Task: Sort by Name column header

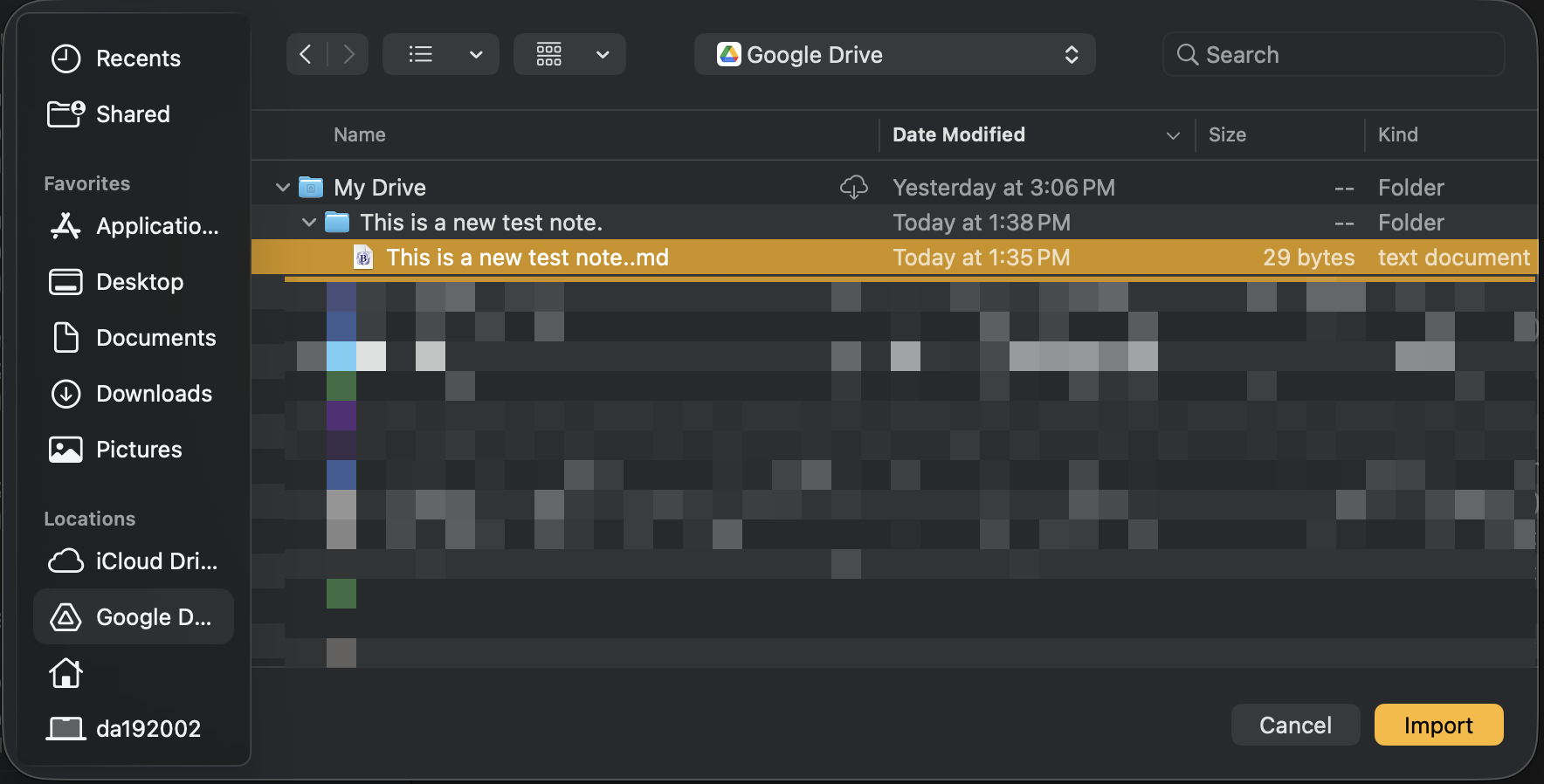Action: coord(360,134)
